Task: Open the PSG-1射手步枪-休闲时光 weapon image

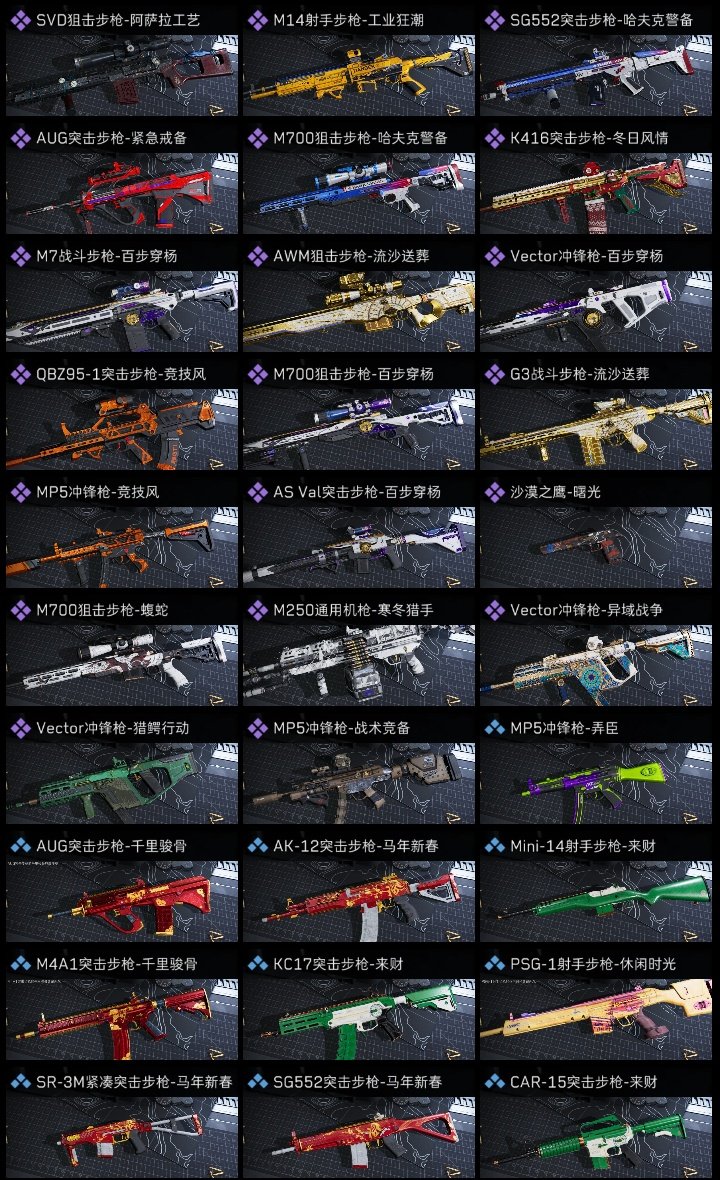Action: (596, 1020)
